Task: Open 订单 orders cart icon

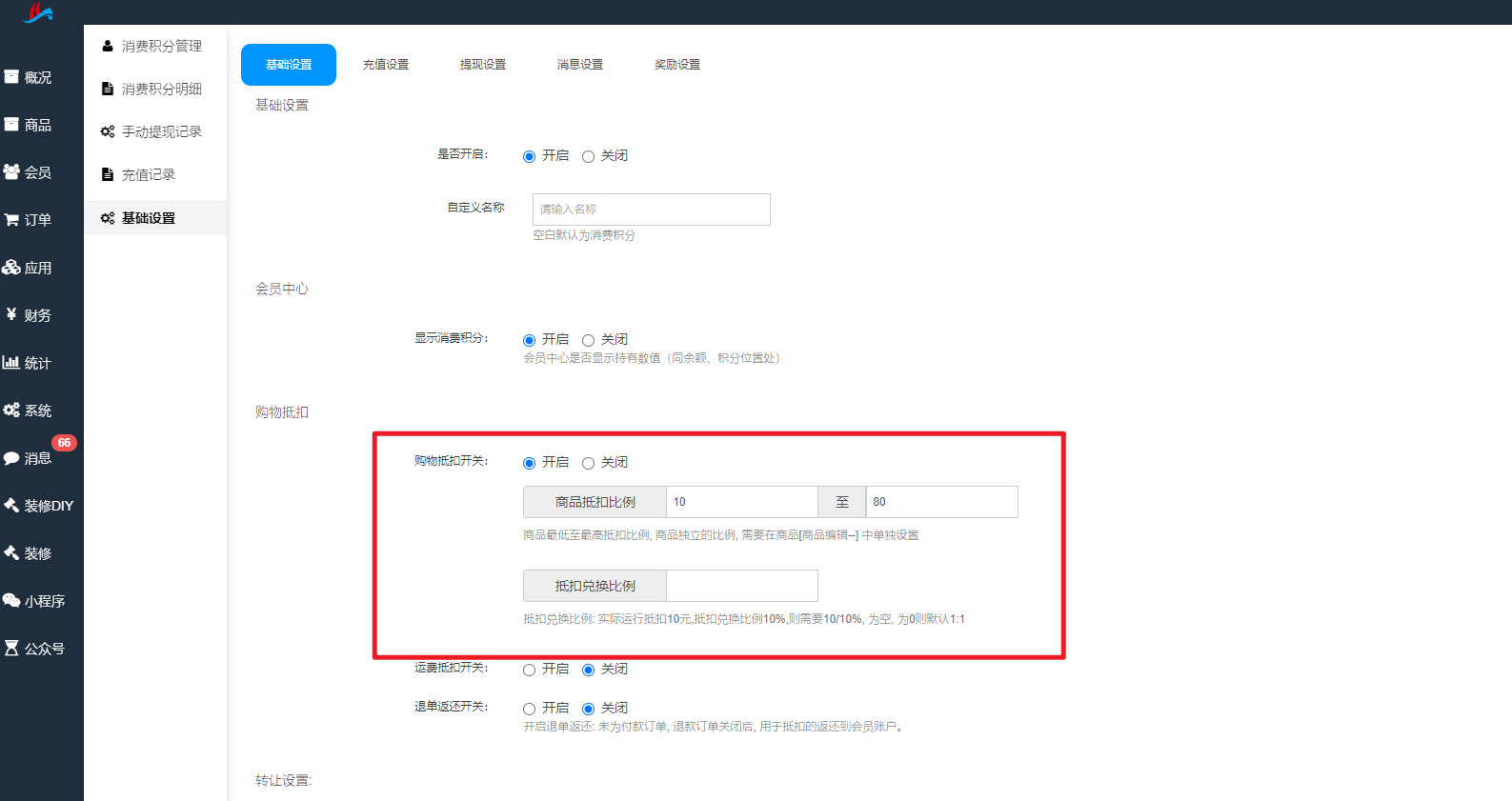Action: point(11,219)
